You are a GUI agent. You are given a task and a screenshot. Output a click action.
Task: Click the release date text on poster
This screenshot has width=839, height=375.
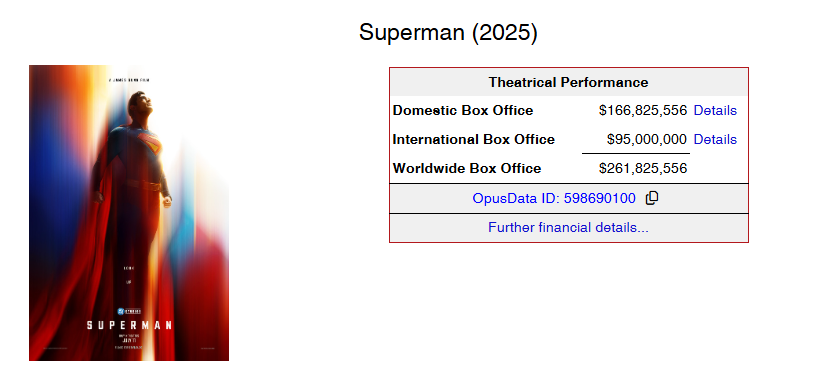tap(129, 338)
